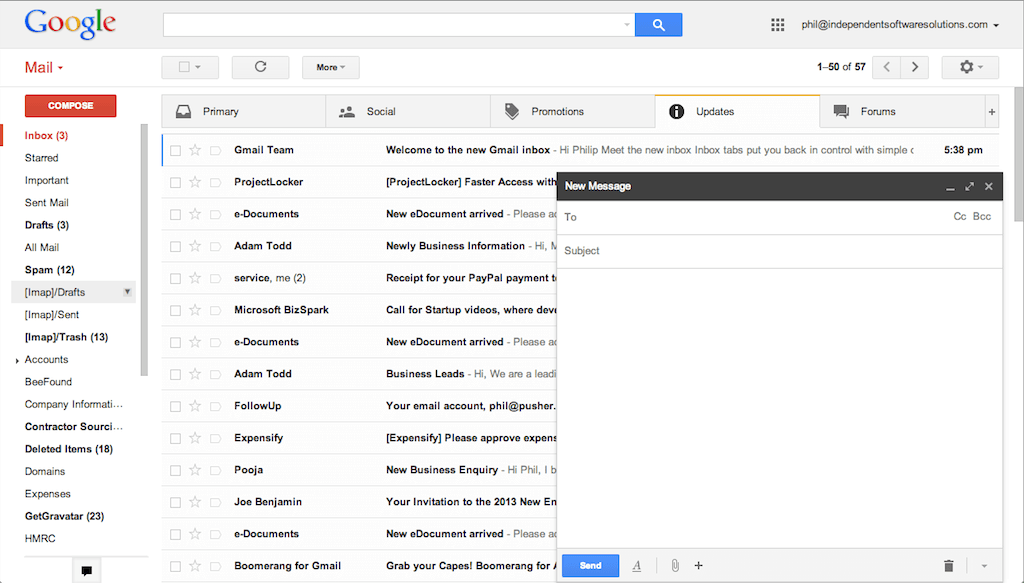Close the New Message window
This screenshot has width=1024, height=583.
(x=989, y=187)
